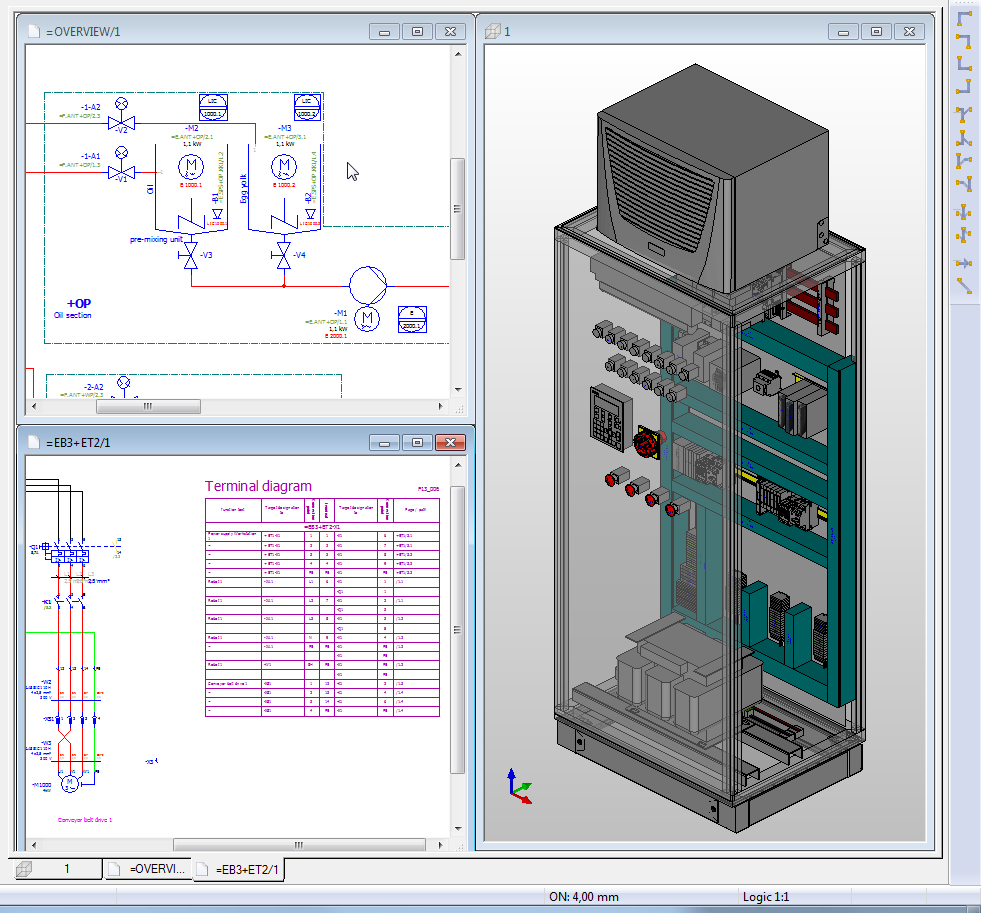Screen dimensions: 981x913
Task: Select the jumper connection symbol
Action: point(963,235)
